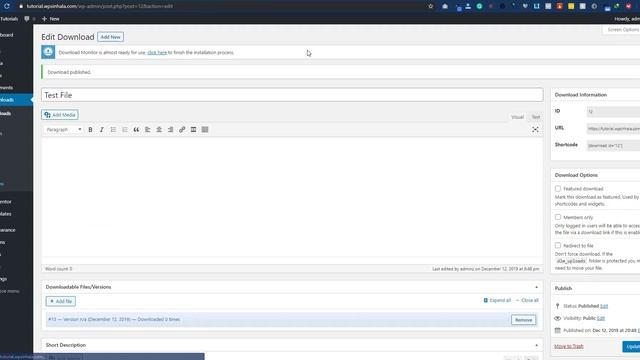Click the Shortcode field
Image resolution: width=640 pixels, height=360 pixels.
tap(613, 145)
